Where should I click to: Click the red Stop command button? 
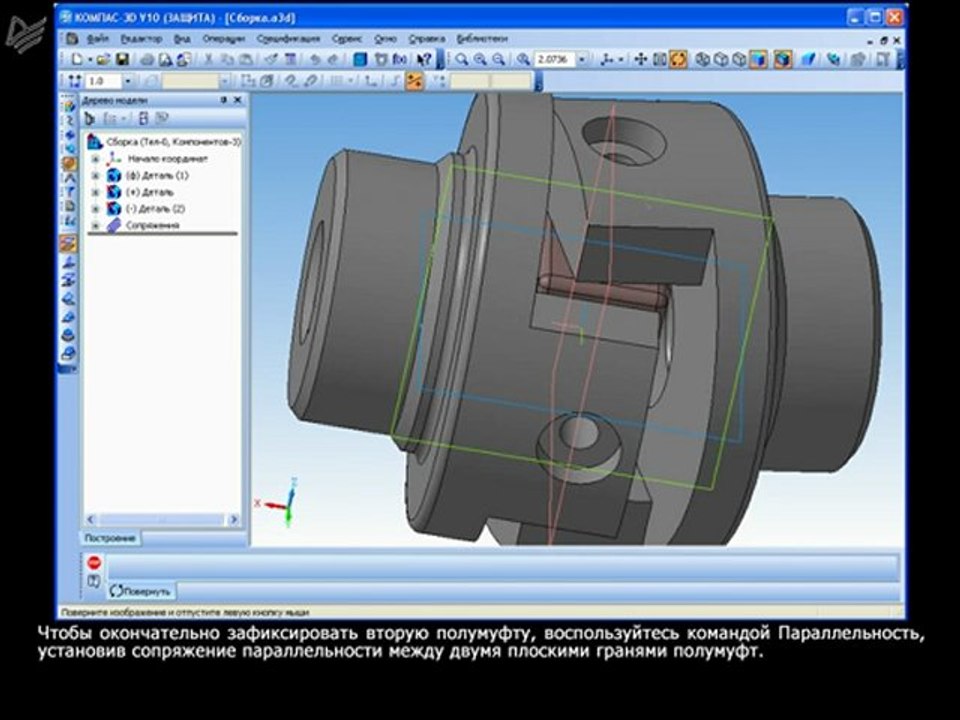pyautogui.click(x=94, y=562)
